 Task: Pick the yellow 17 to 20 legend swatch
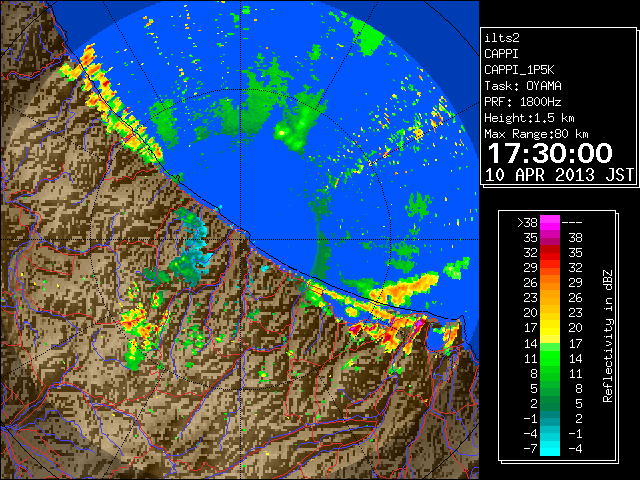550,328
